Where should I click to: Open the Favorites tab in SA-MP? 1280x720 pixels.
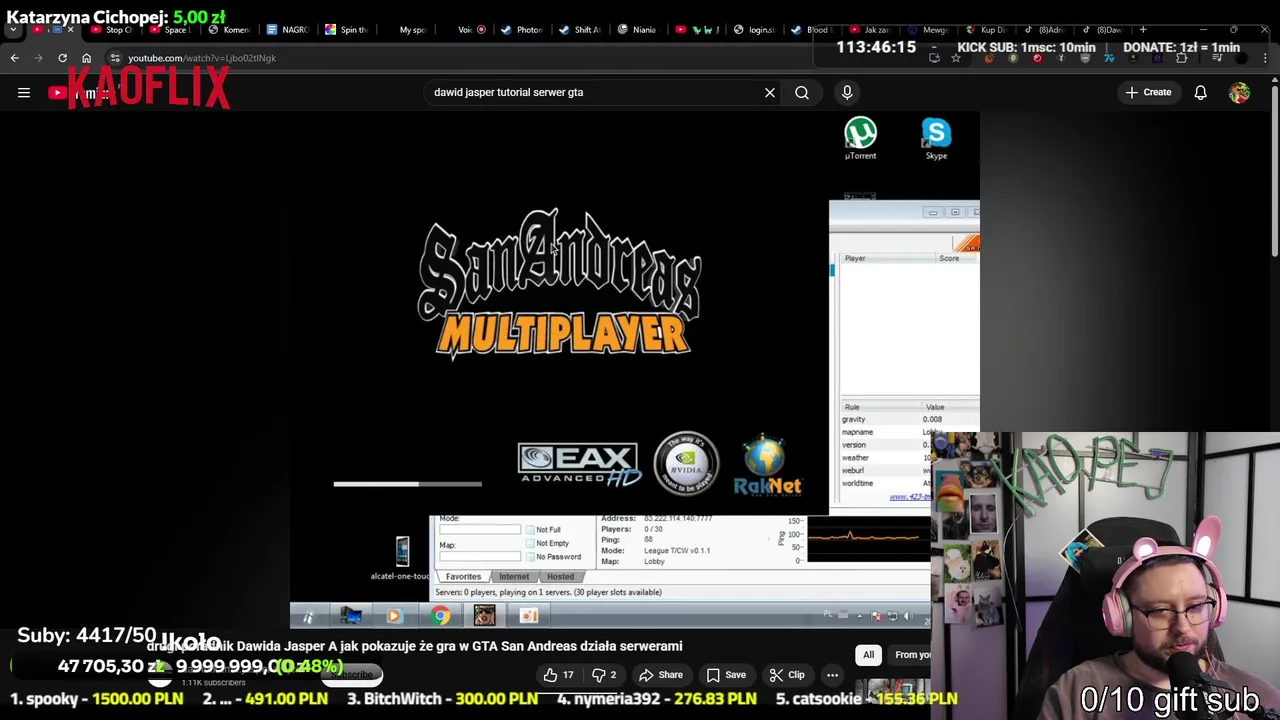click(463, 577)
